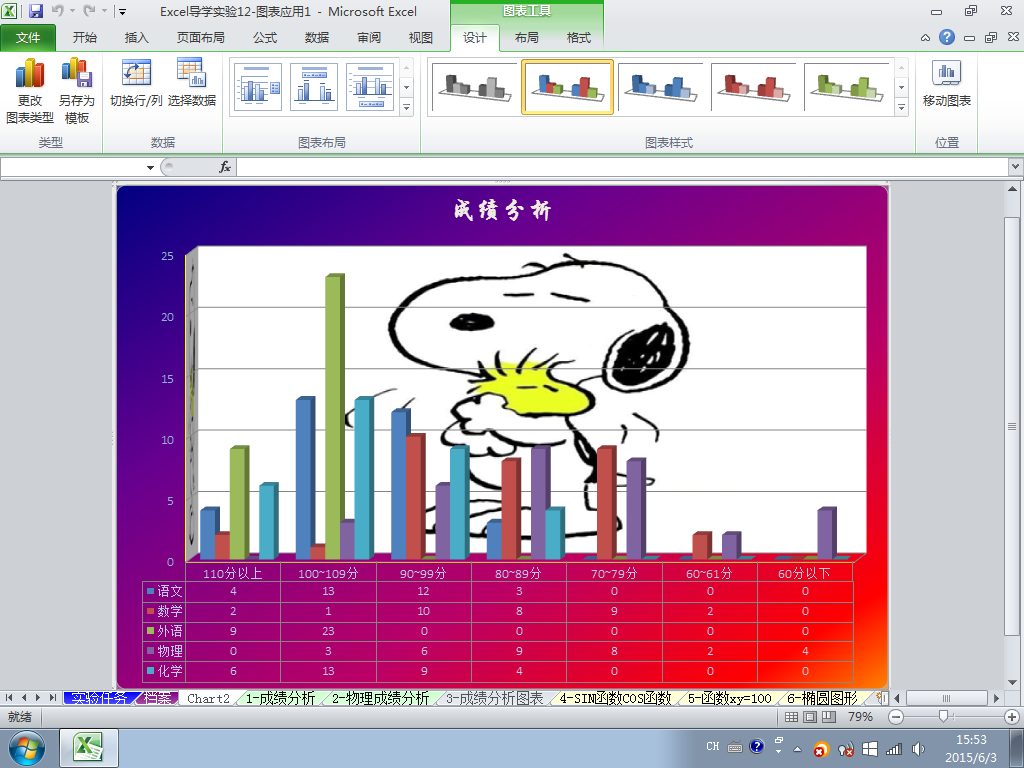Image resolution: width=1024 pixels, height=768 pixels.
Task: Click legend entry 语文 in data table
Action: 165,592
